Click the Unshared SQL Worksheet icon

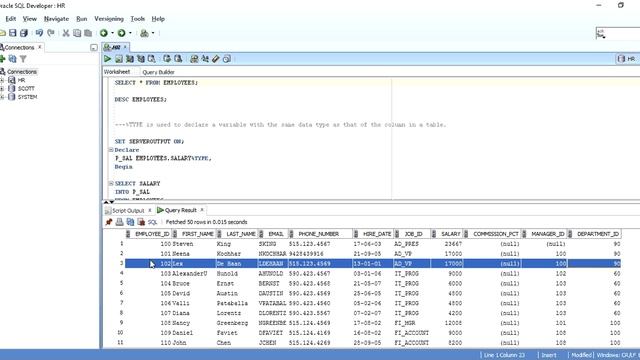(x=194, y=59)
